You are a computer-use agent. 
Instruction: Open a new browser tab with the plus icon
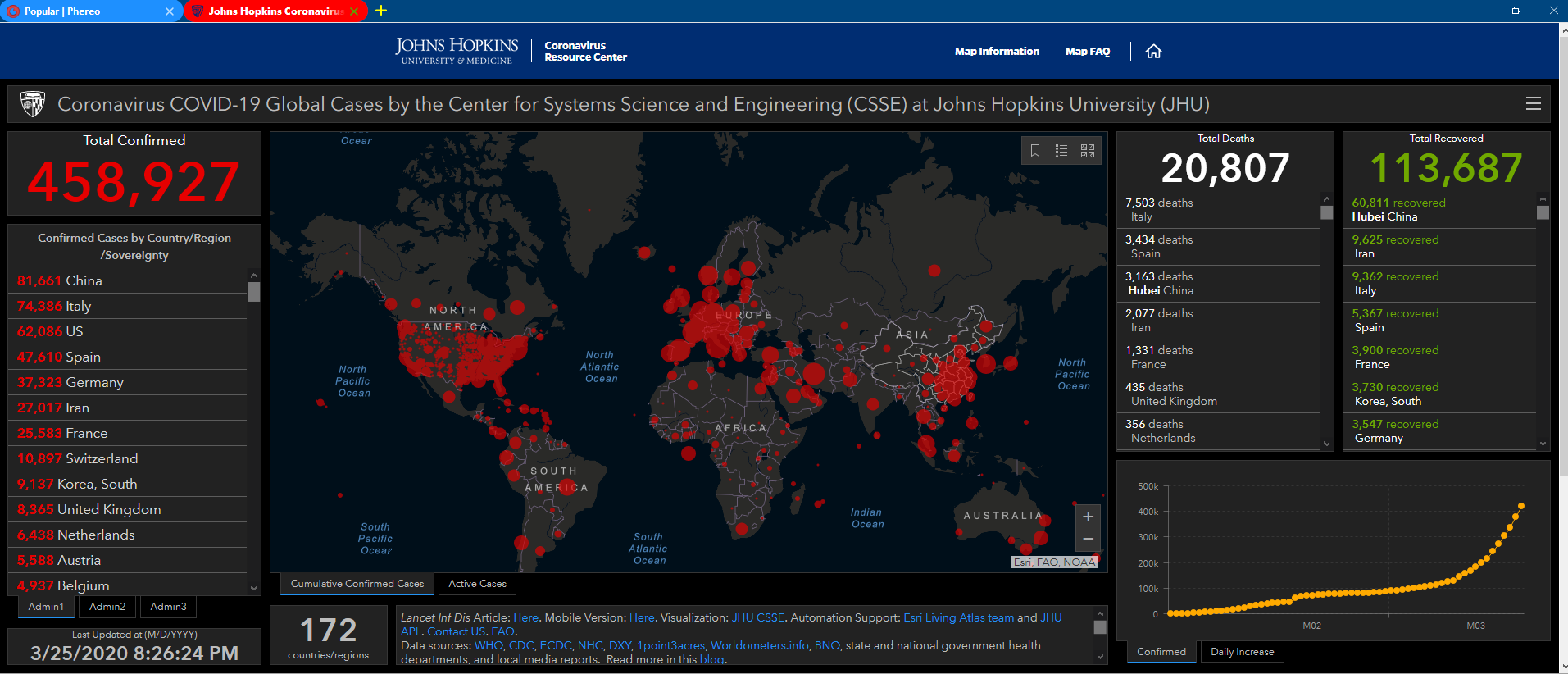coord(381,11)
